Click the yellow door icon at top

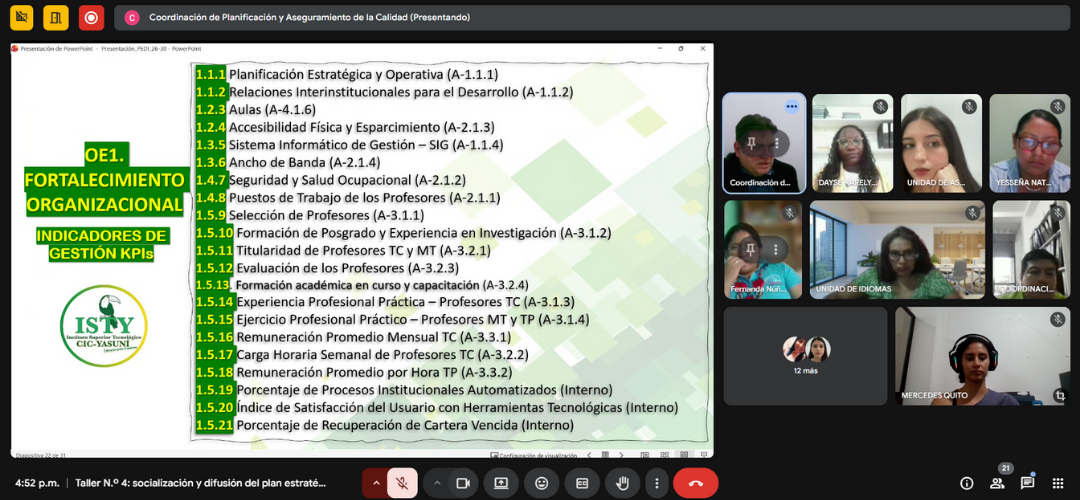pyautogui.click(x=56, y=17)
